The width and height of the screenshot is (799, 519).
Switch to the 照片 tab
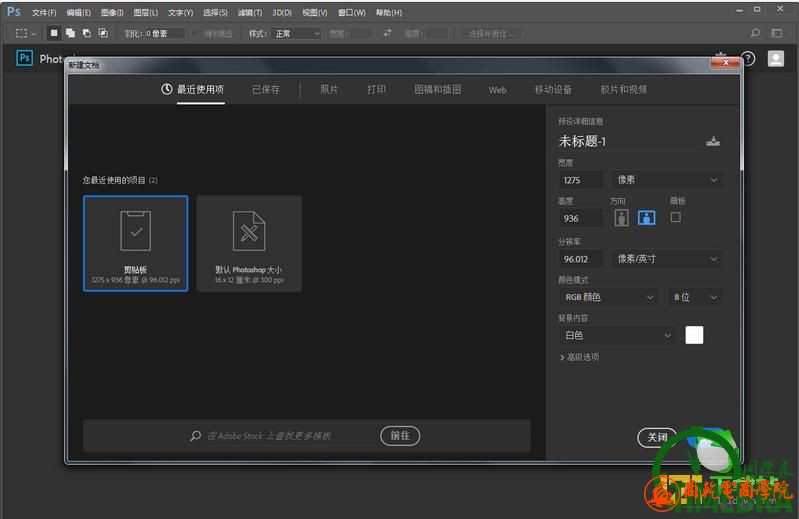329,90
